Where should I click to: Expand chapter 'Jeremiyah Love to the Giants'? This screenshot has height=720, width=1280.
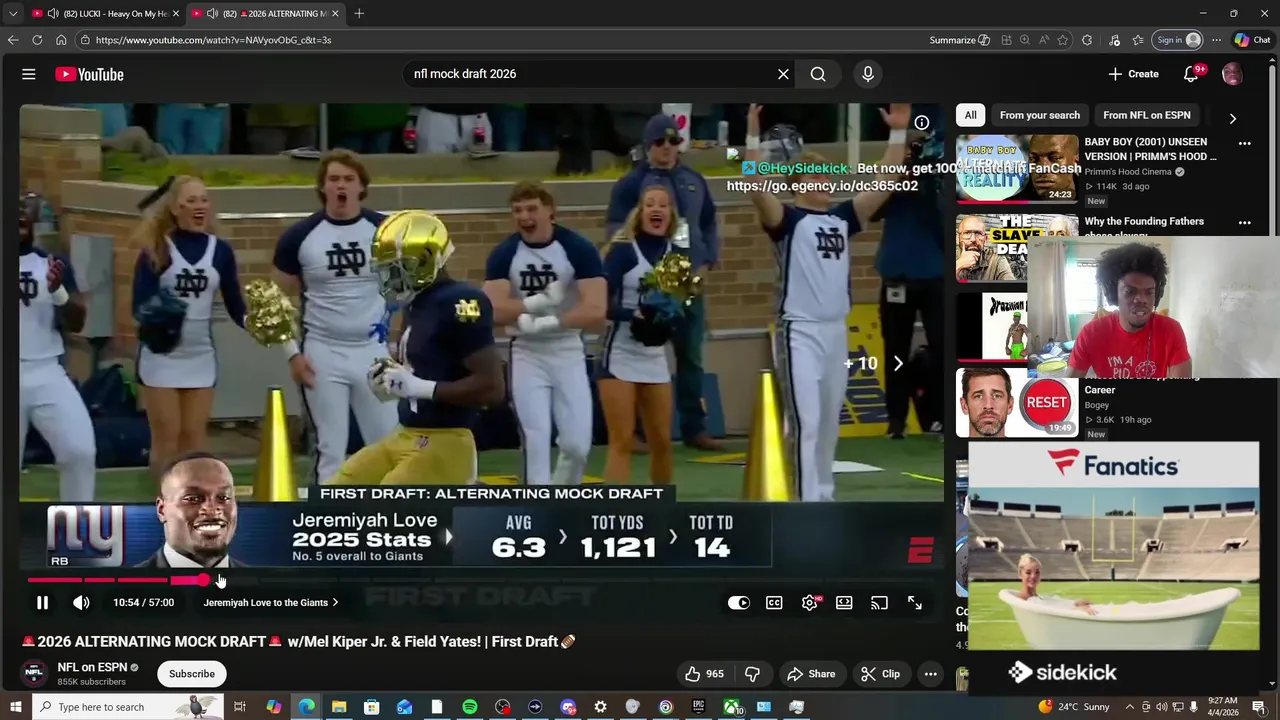(x=271, y=603)
